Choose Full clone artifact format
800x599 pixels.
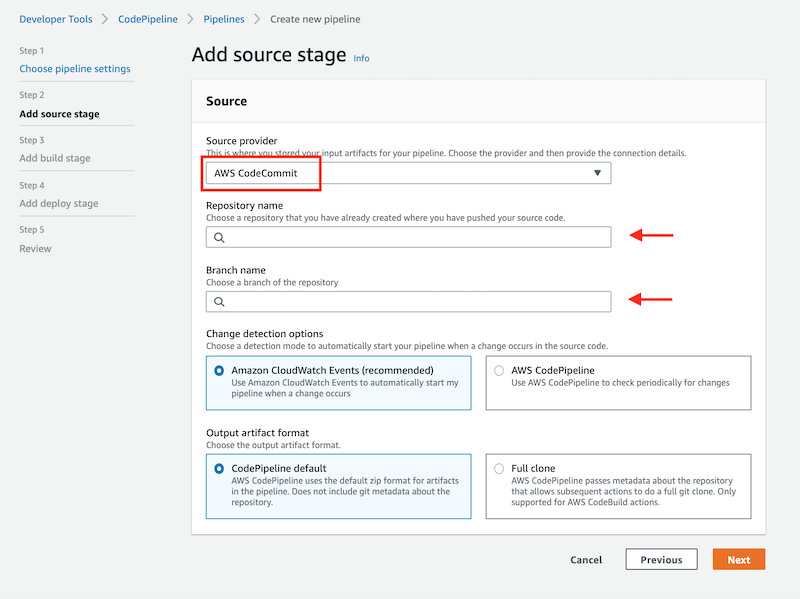(499, 468)
